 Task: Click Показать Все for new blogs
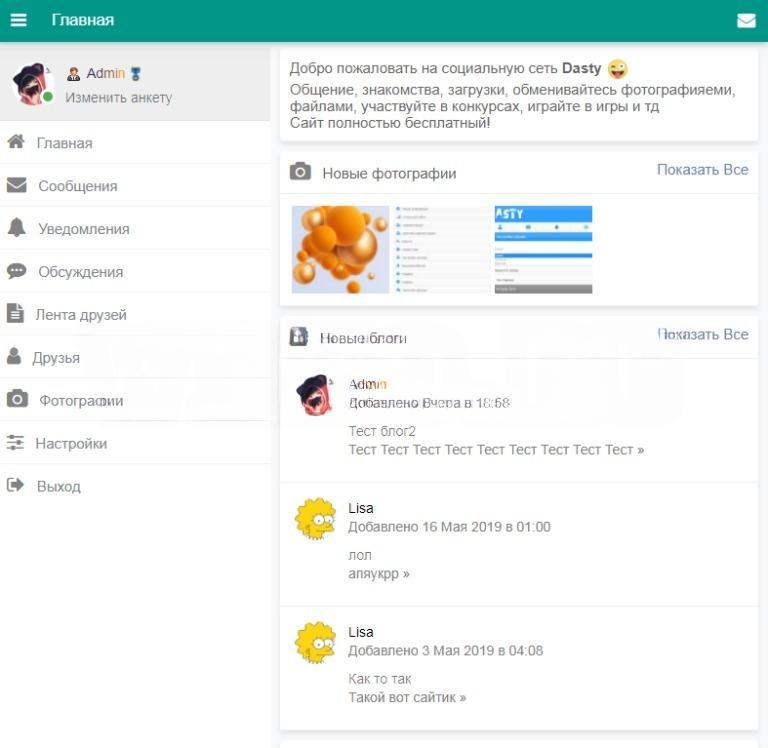tap(702, 334)
